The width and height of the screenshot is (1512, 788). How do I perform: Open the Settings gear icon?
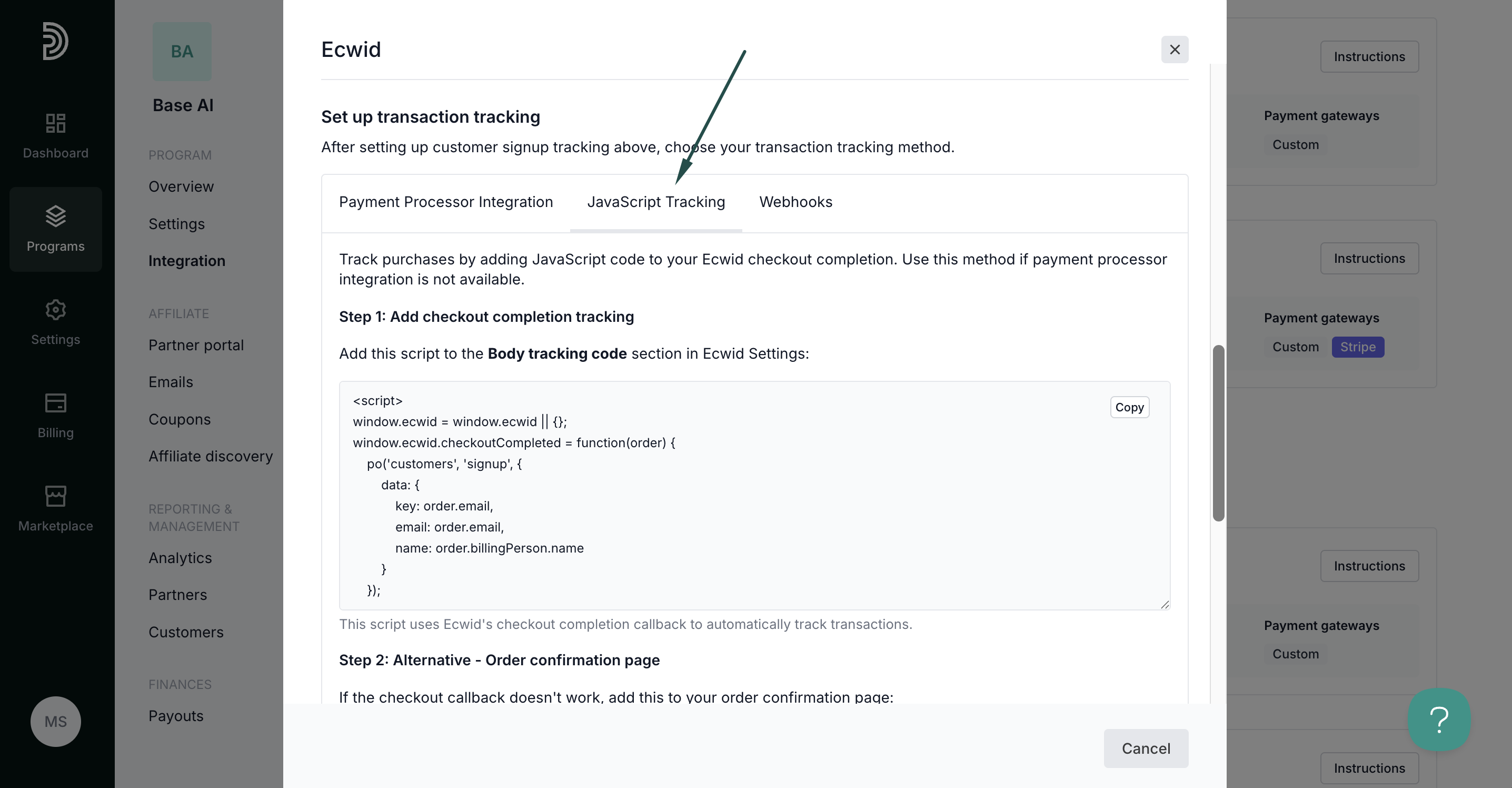[56, 309]
